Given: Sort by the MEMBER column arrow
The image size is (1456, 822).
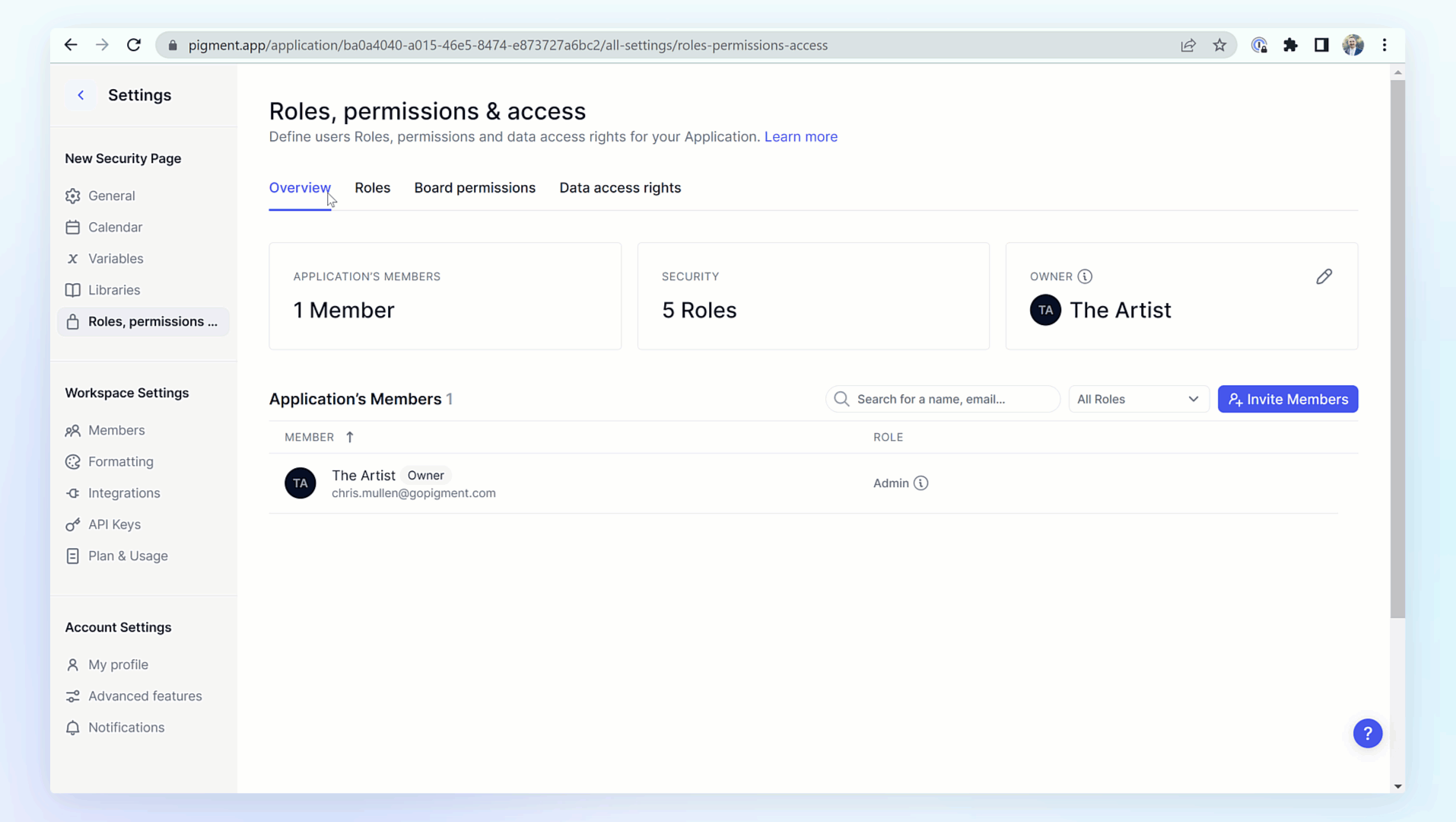Looking at the screenshot, I should tap(350, 437).
